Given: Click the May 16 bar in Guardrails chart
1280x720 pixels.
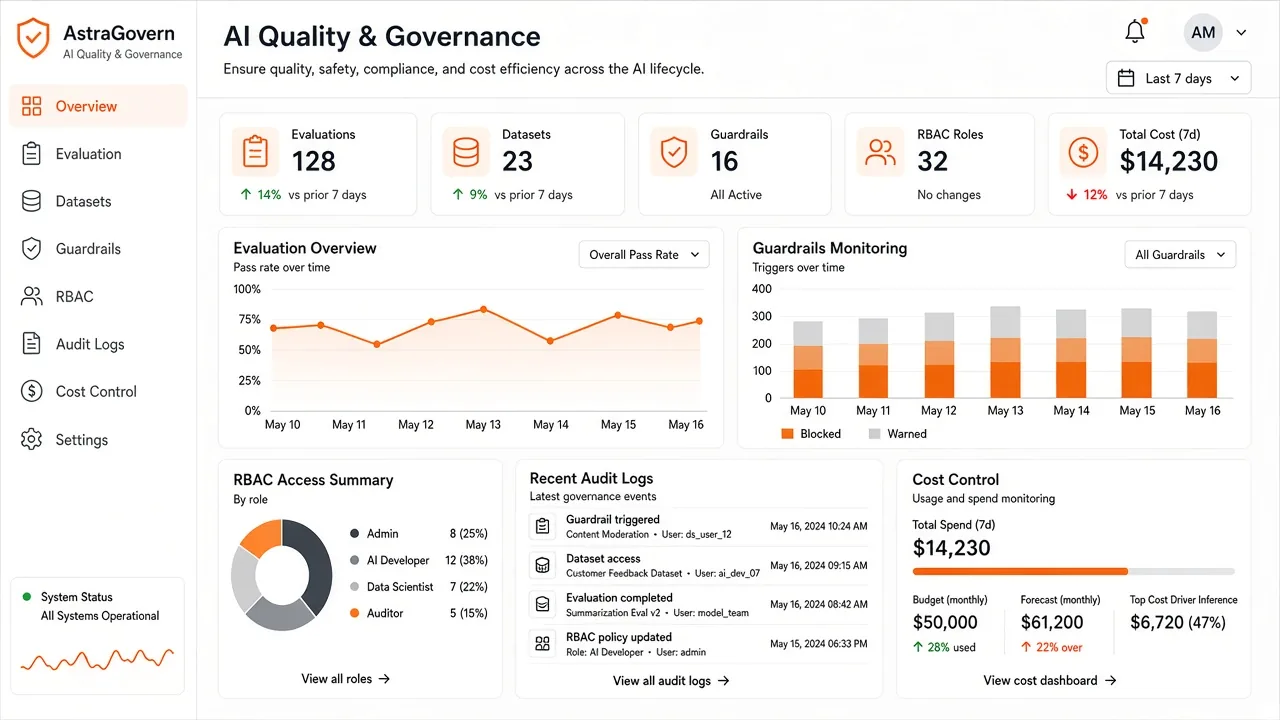Looking at the screenshot, I should pyautogui.click(x=1202, y=355).
